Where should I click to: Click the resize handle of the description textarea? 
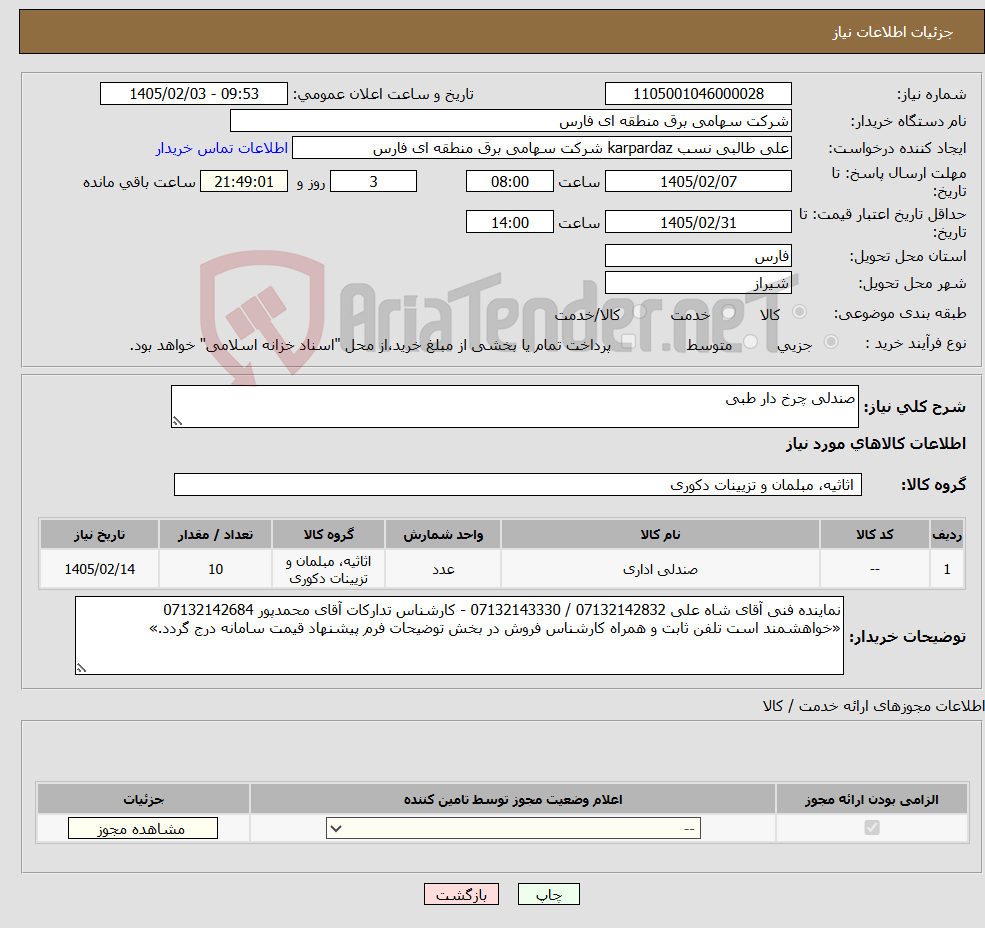pos(177,421)
